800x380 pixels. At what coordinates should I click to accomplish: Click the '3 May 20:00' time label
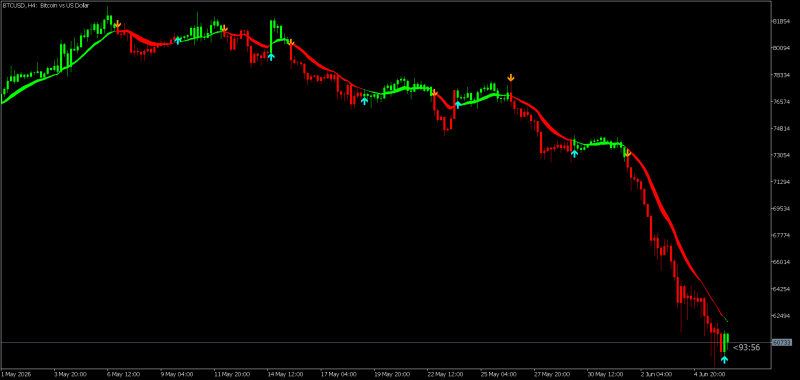(x=69, y=374)
